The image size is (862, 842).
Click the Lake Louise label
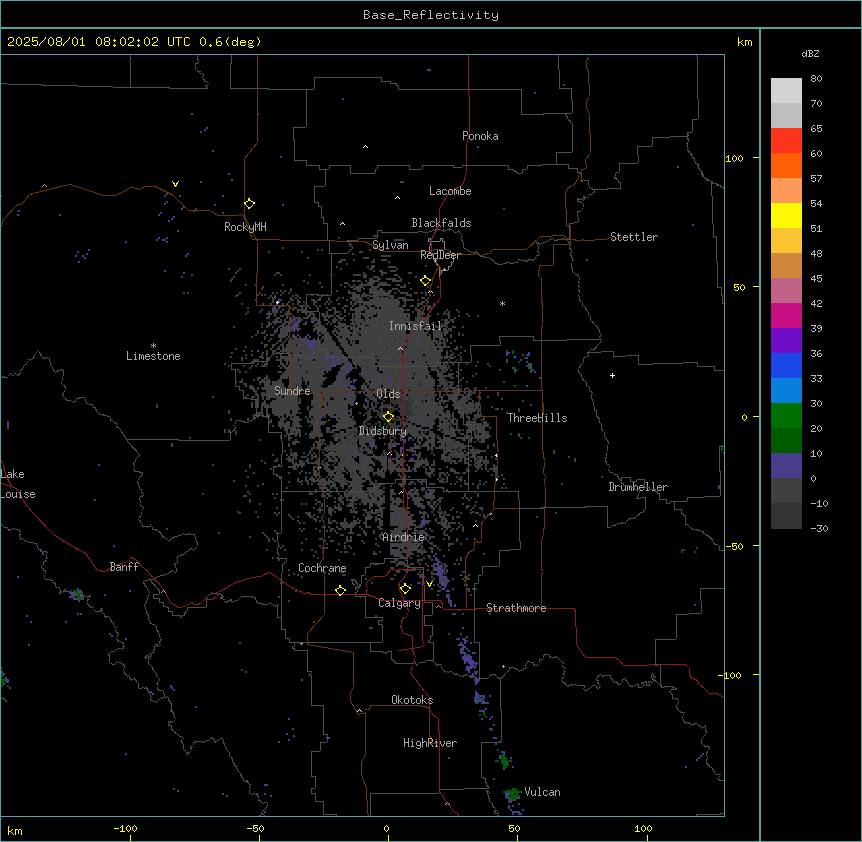tap(18, 484)
